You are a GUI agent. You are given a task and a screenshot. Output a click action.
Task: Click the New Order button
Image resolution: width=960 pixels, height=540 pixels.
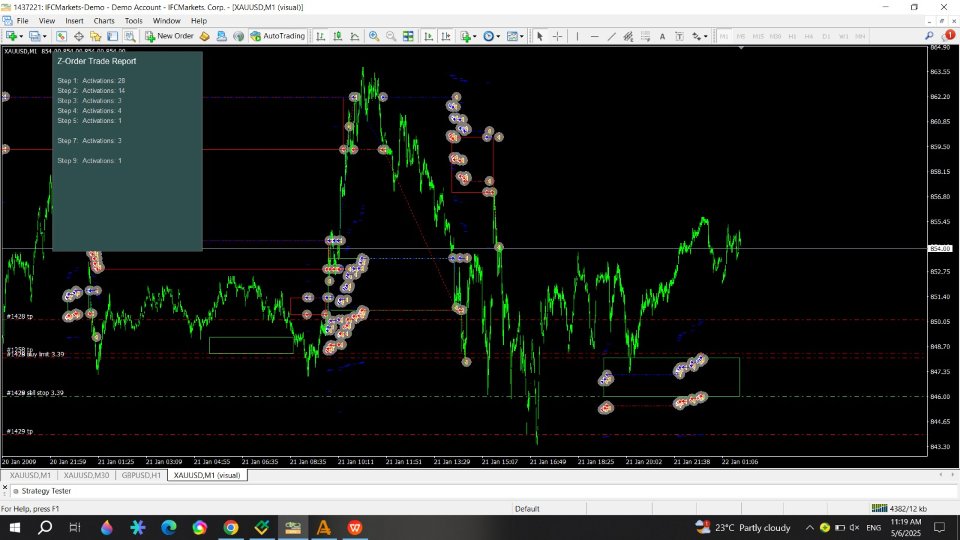[x=169, y=36]
